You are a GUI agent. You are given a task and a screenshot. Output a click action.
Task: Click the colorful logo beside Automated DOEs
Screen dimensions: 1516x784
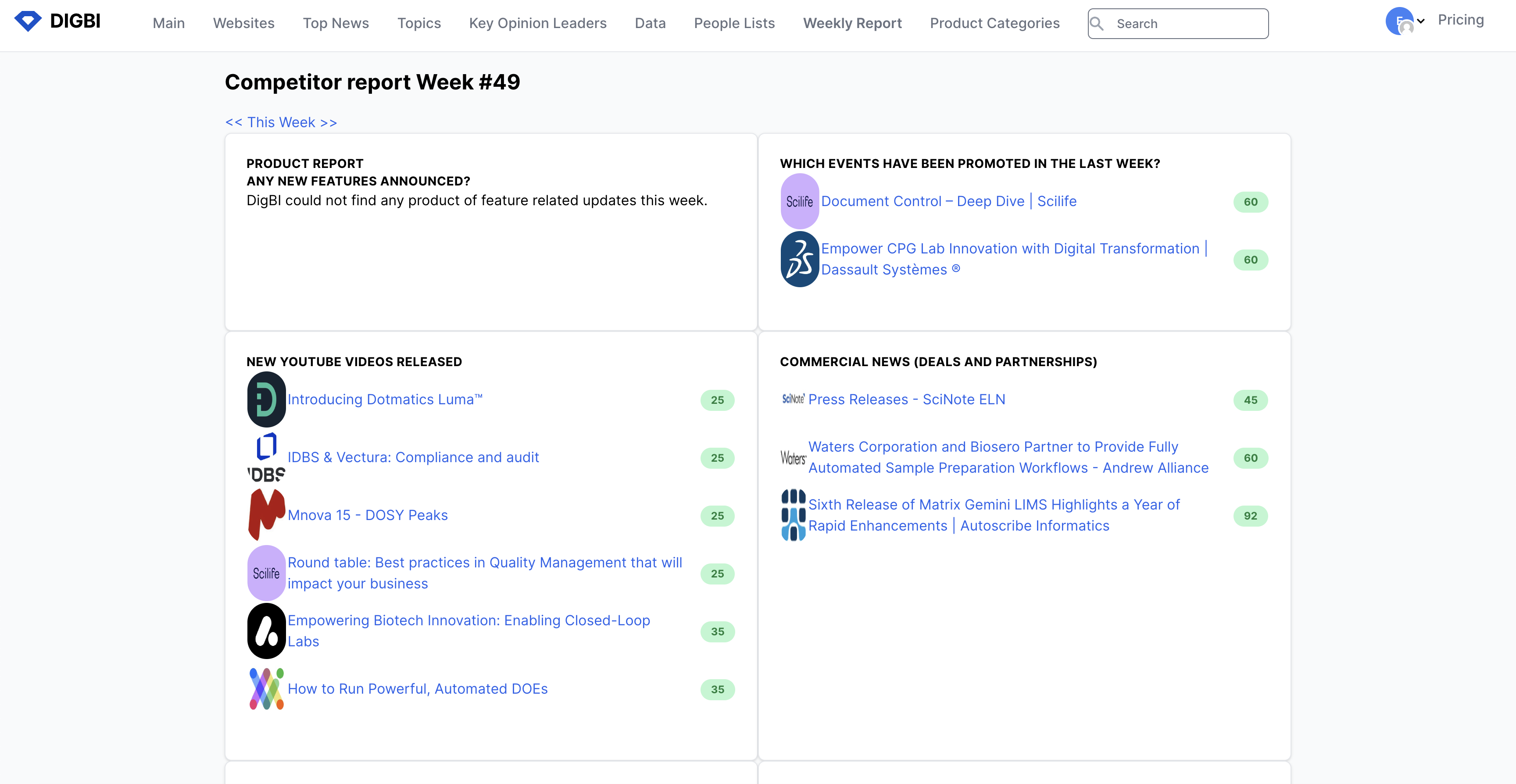pos(267,689)
